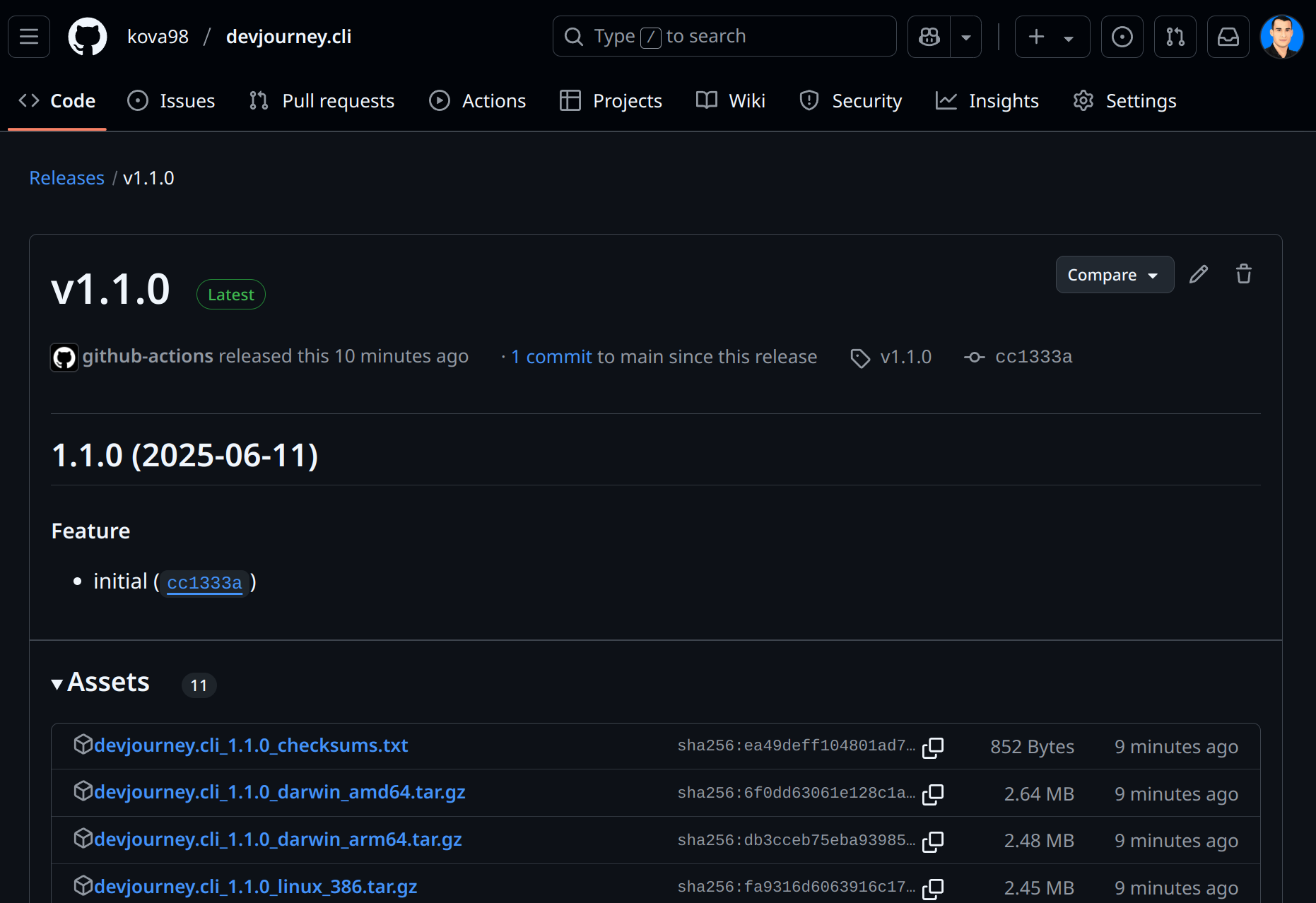Image resolution: width=1316 pixels, height=903 pixels.
Task: Click the github-actions avatar icon
Action: coord(64,358)
